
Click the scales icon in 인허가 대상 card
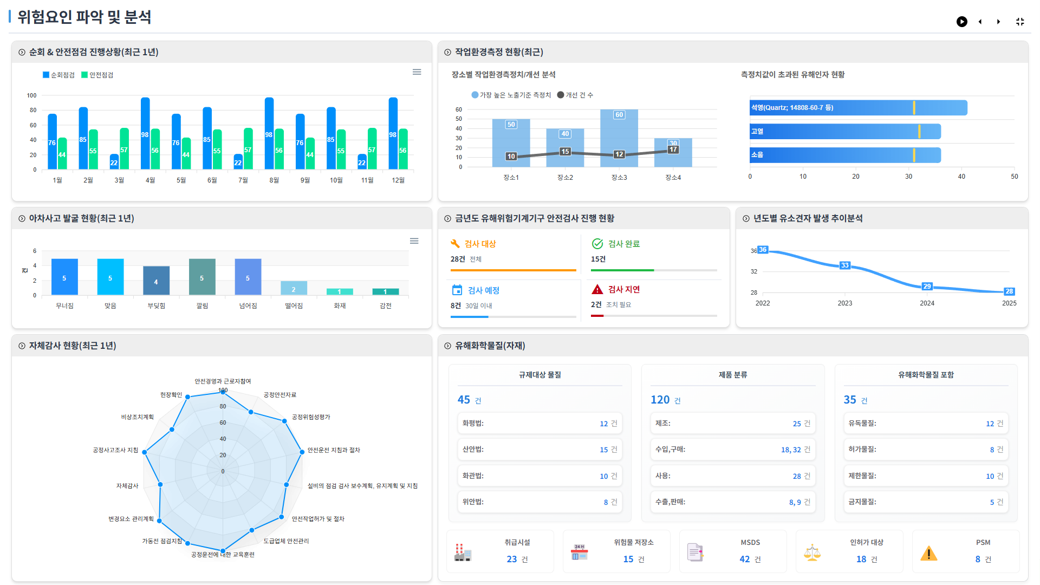click(x=812, y=552)
